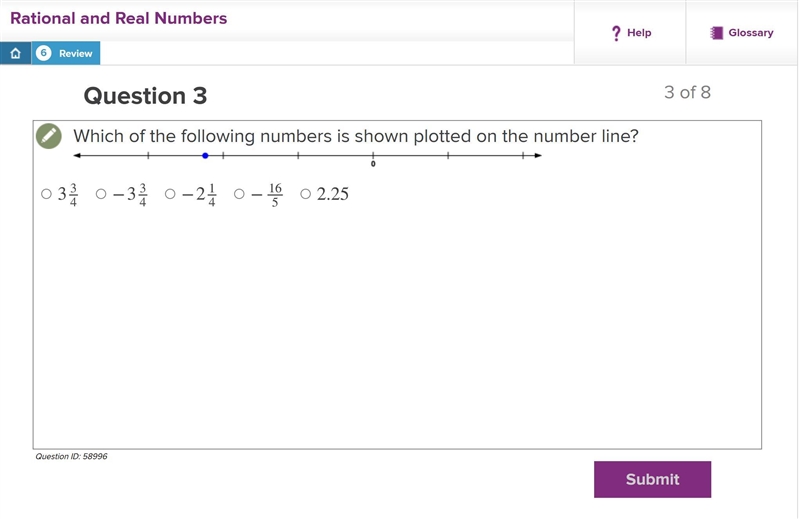This screenshot has height=519, width=800.
Task: Click the blue point on number line
Action: pos(205,156)
